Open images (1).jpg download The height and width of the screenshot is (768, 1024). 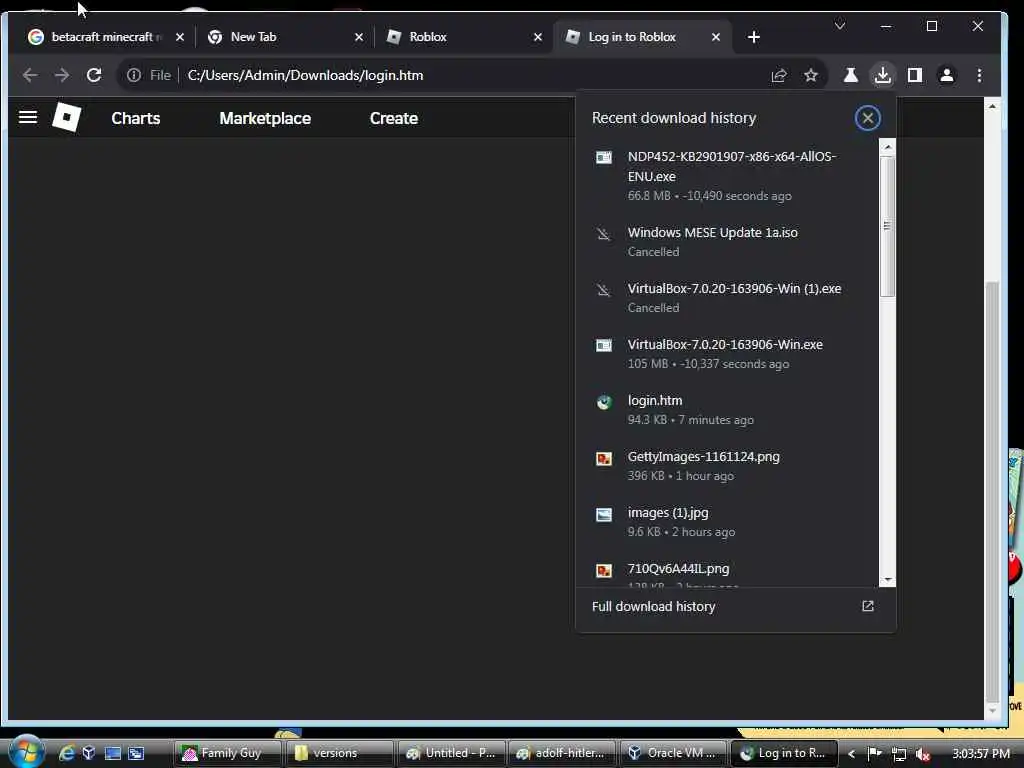pos(728,522)
